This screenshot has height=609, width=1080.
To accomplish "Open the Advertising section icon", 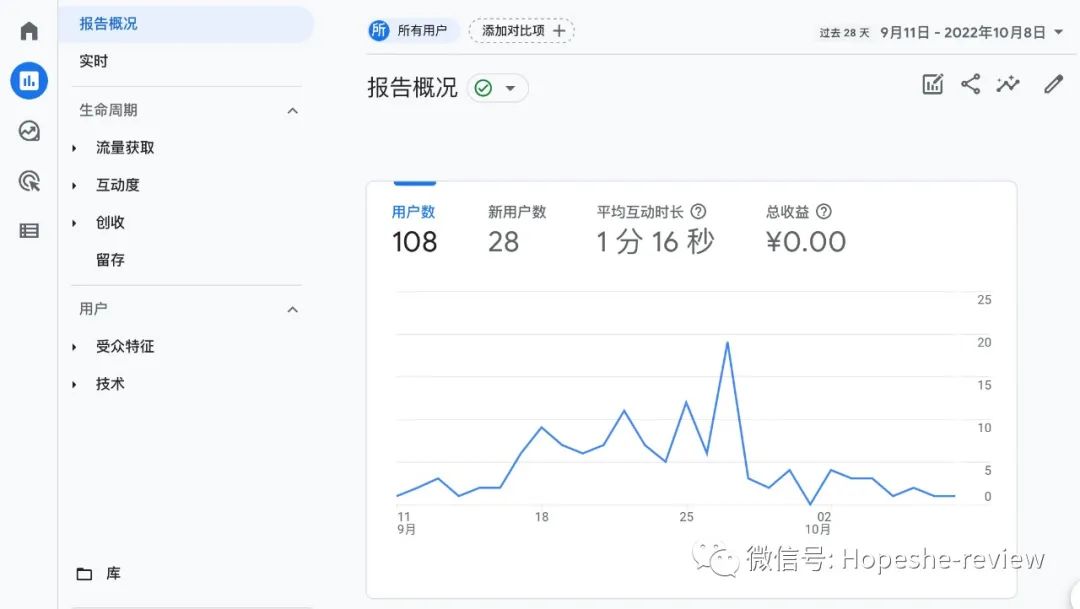I will click(28, 180).
